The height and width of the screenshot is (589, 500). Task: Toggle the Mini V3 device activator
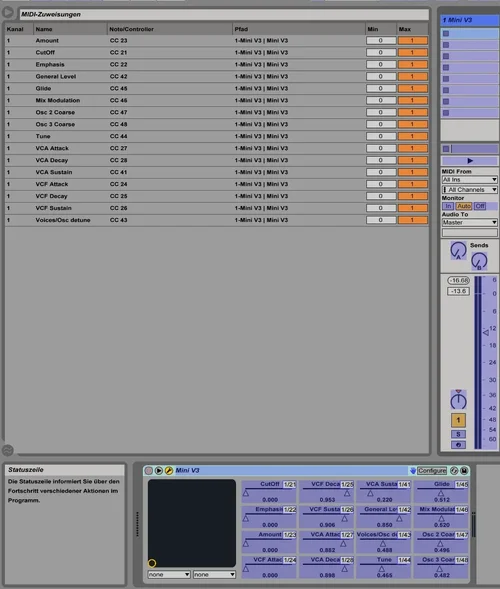(149, 470)
